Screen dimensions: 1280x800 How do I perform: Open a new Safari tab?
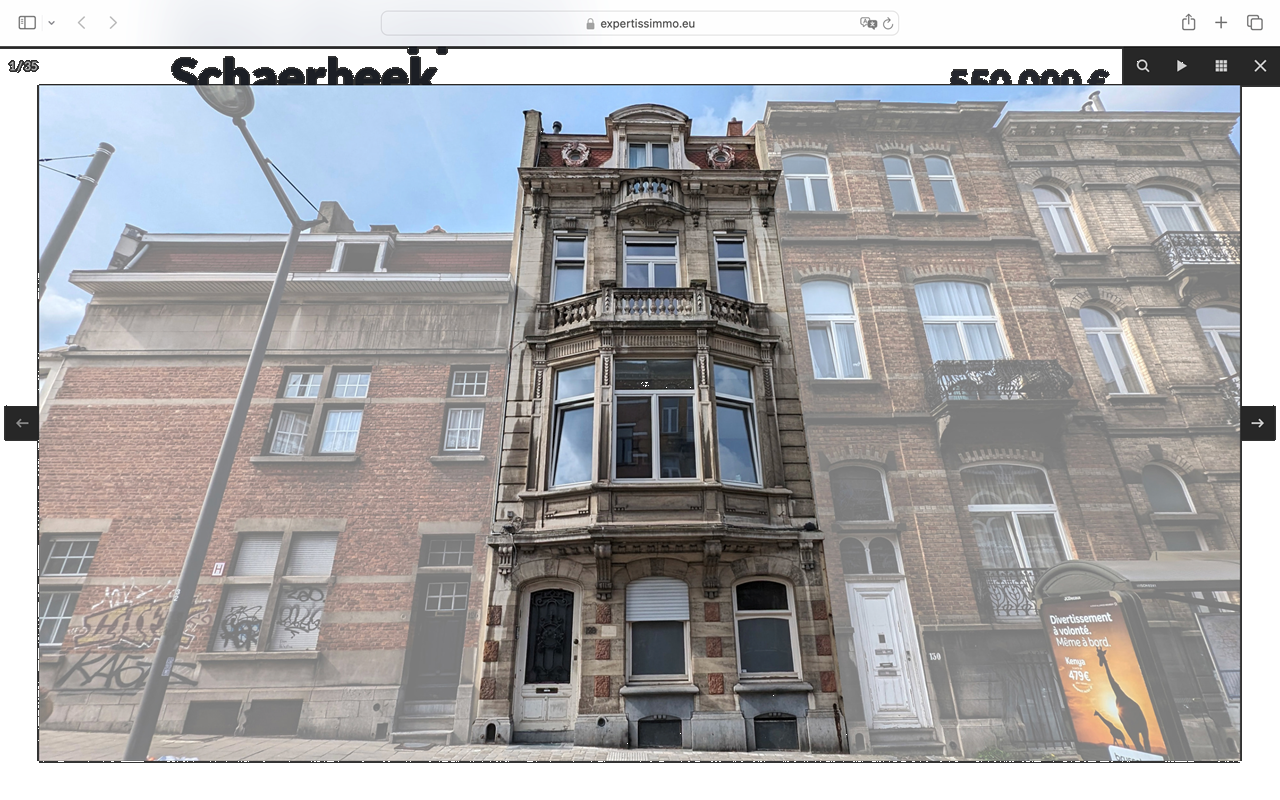click(1221, 23)
